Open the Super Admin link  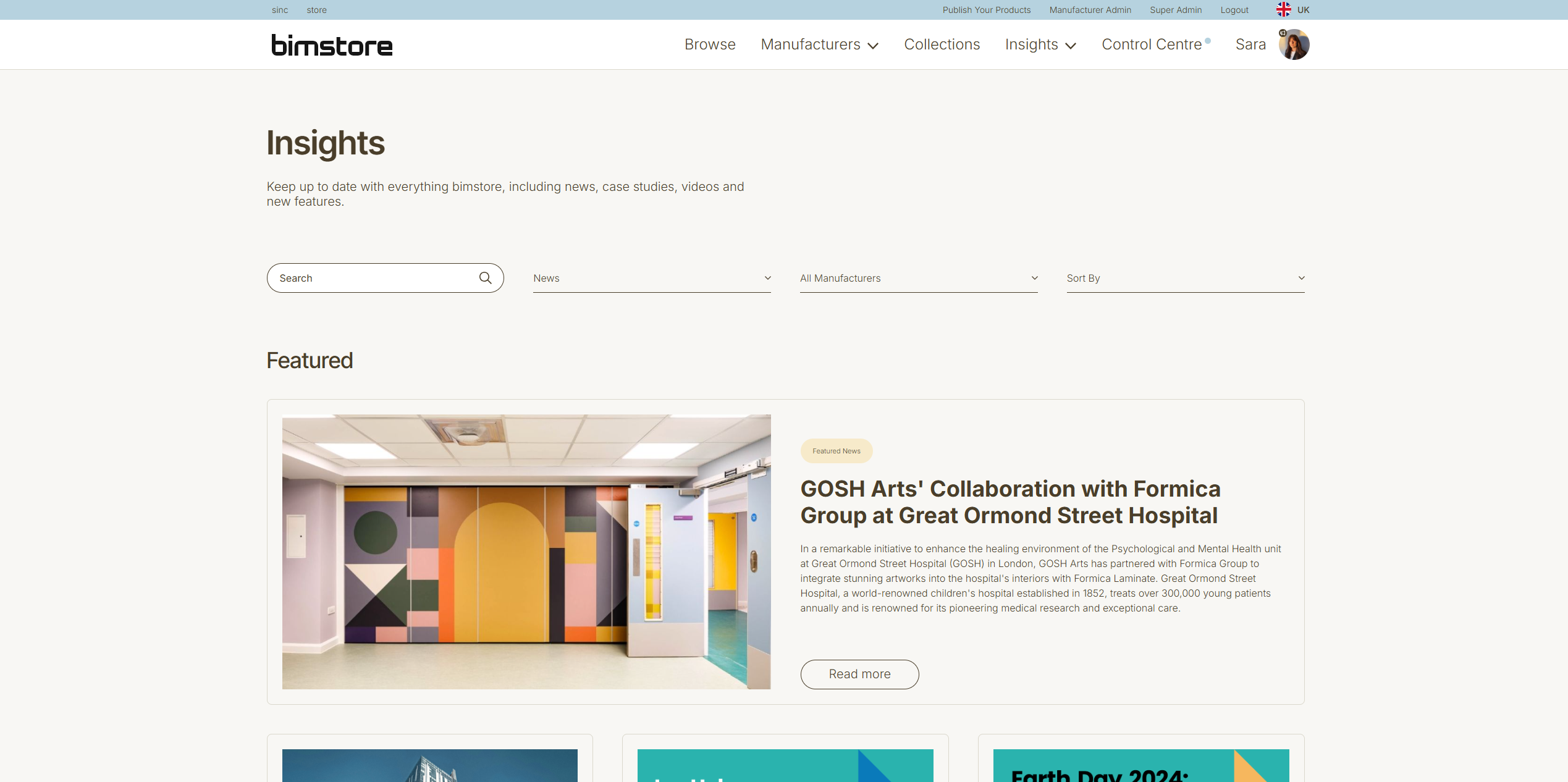click(x=1176, y=10)
